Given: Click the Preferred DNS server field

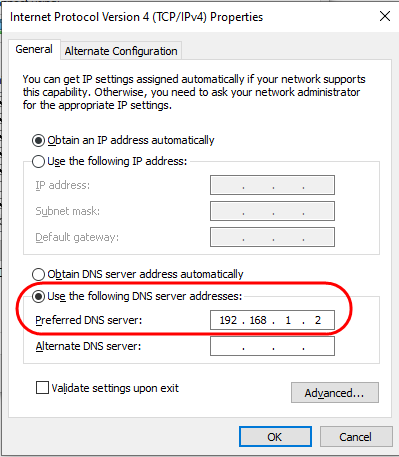Looking at the screenshot, I should tap(272, 320).
